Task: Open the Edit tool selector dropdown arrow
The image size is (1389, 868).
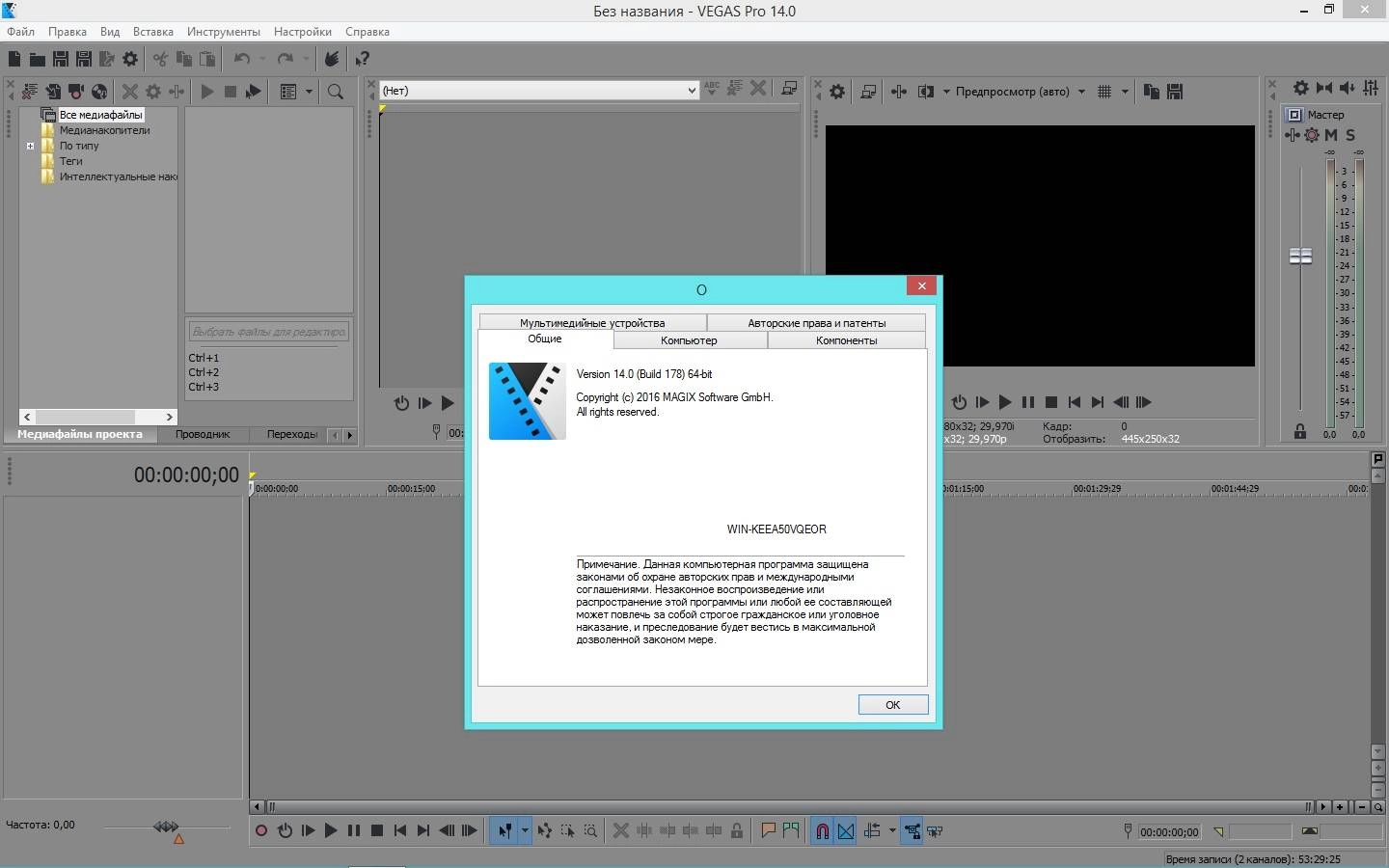Action: tap(525, 830)
